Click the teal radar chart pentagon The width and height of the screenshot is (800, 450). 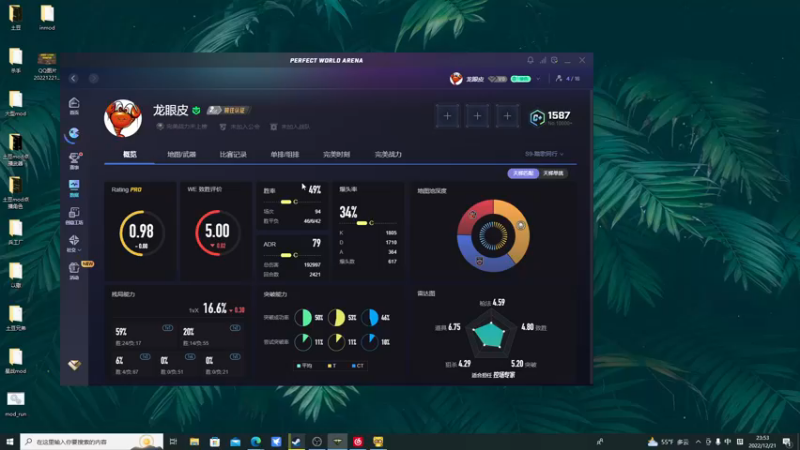point(489,335)
